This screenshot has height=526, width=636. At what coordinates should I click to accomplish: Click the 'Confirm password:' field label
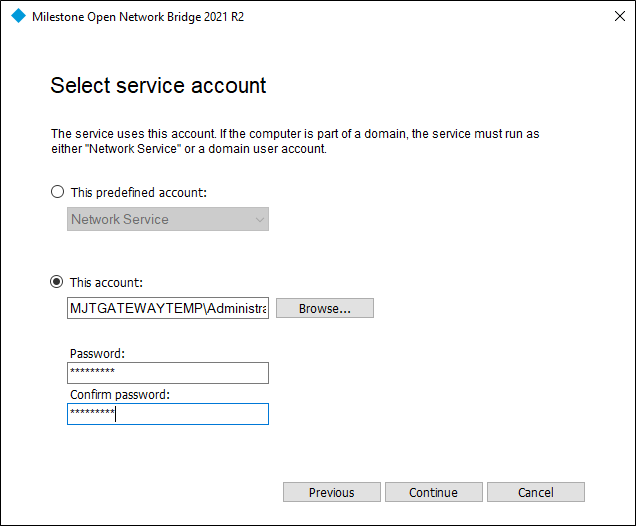(x=120, y=395)
